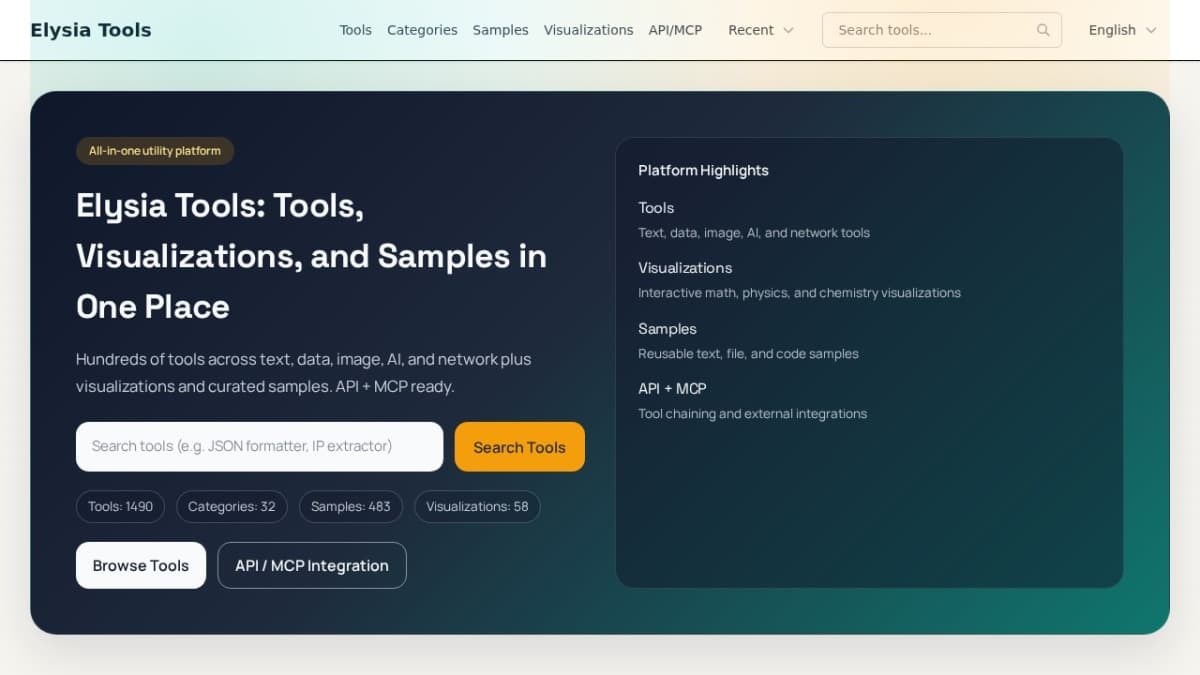Click the Elysia Tools logo

pyautogui.click(x=90, y=29)
